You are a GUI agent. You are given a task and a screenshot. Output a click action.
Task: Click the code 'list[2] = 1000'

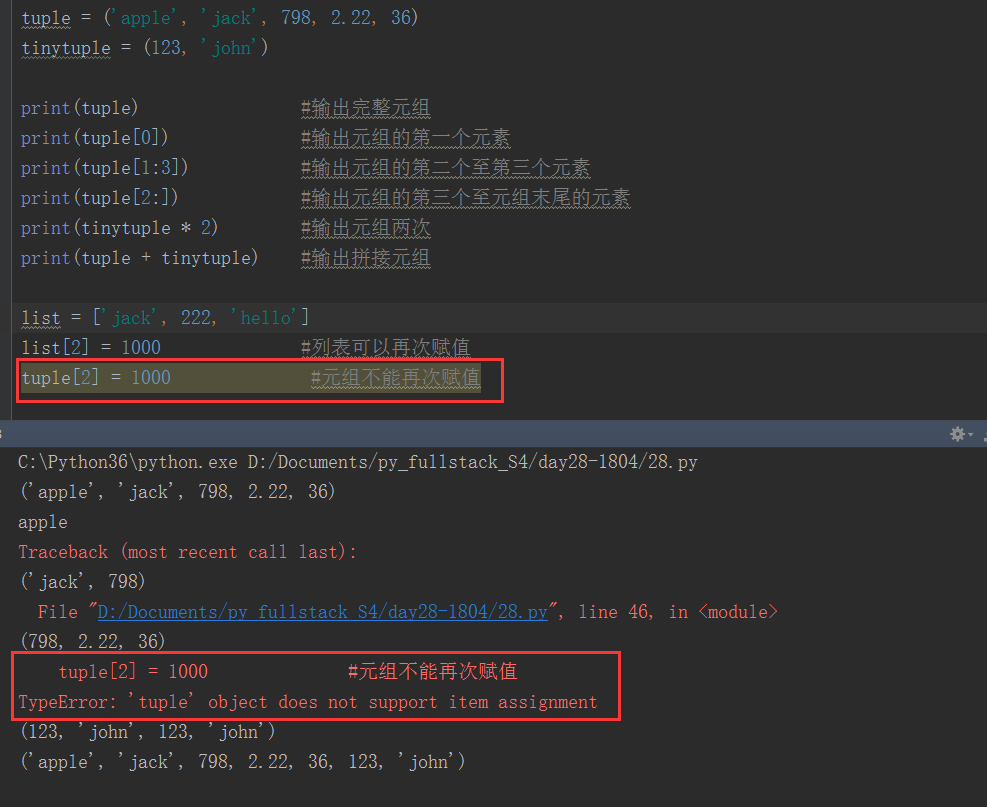coord(91,347)
